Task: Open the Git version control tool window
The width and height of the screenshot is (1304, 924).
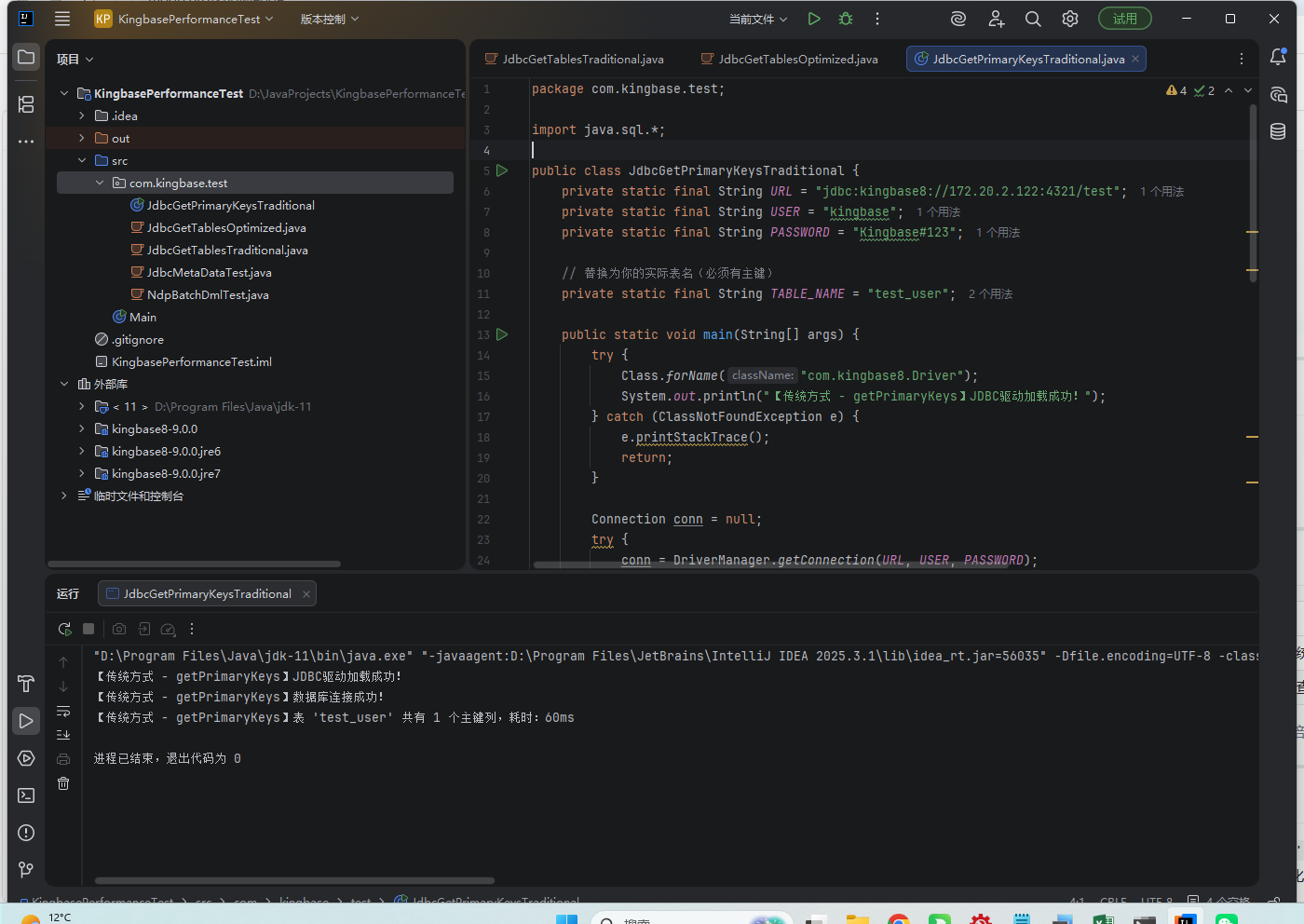Action: pyautogui.click(x=26, y=869)
